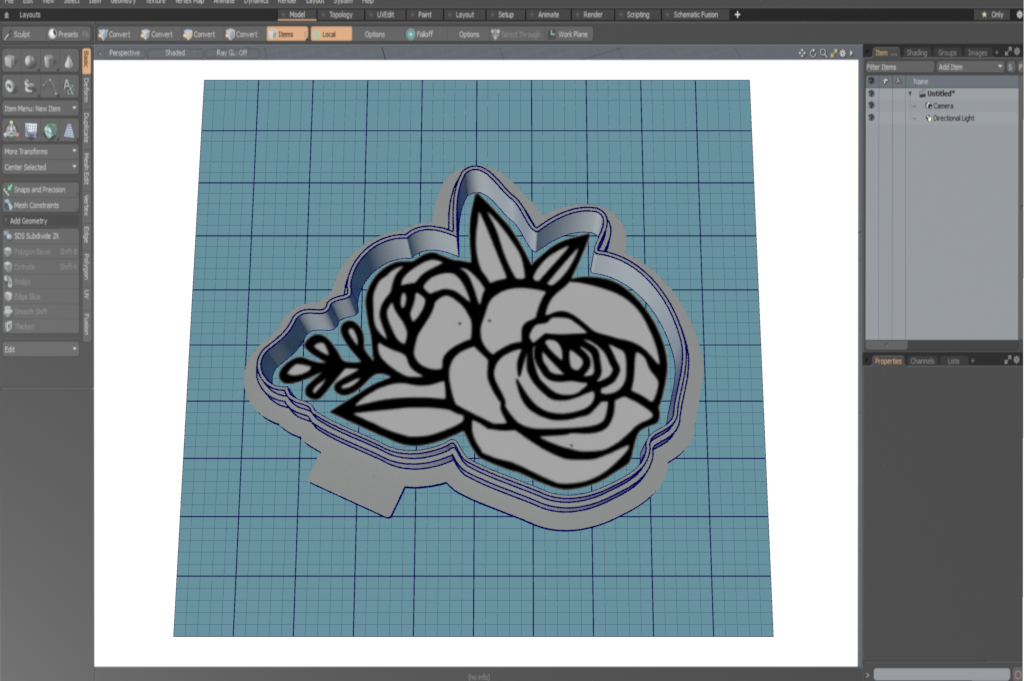Pick the Cone primitive tool
The image size is (1024, 681).
coord(68,62)
